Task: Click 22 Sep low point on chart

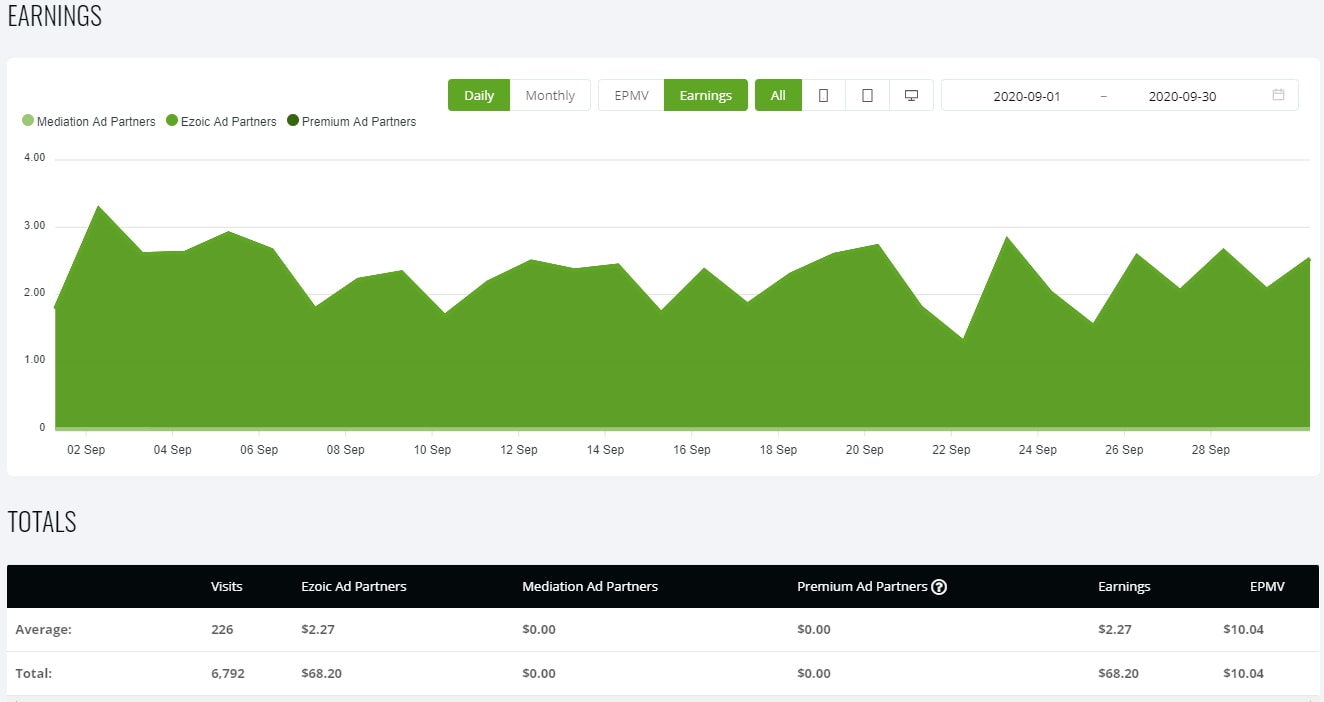Action: [963, 338]
